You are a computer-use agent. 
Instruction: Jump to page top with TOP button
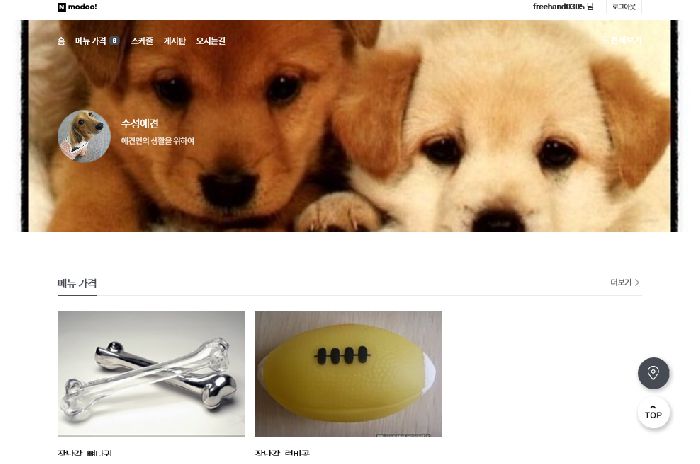(653, 413)
